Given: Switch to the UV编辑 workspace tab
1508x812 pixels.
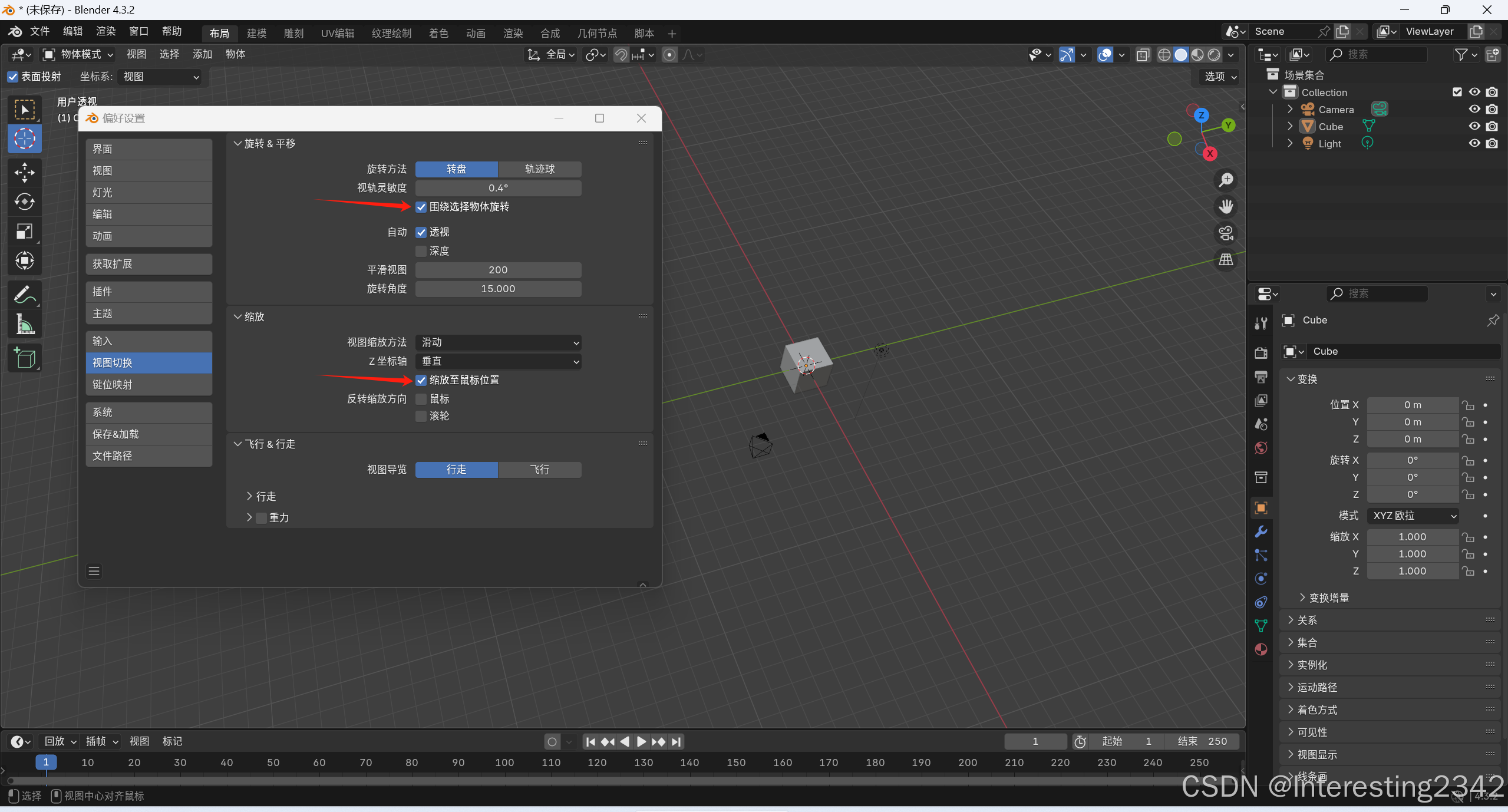Looking at the screenshot, I should coord(338,34).
